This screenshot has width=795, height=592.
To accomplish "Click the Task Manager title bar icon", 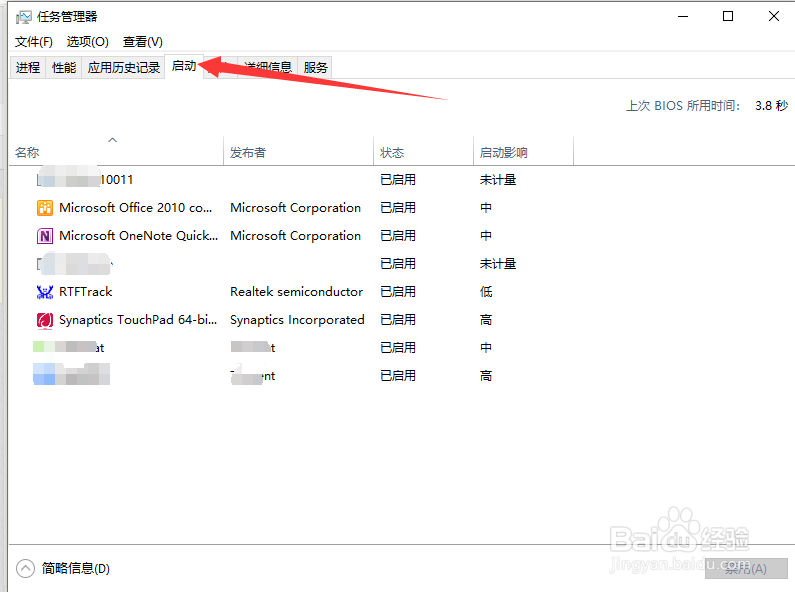I will (23, 17).
